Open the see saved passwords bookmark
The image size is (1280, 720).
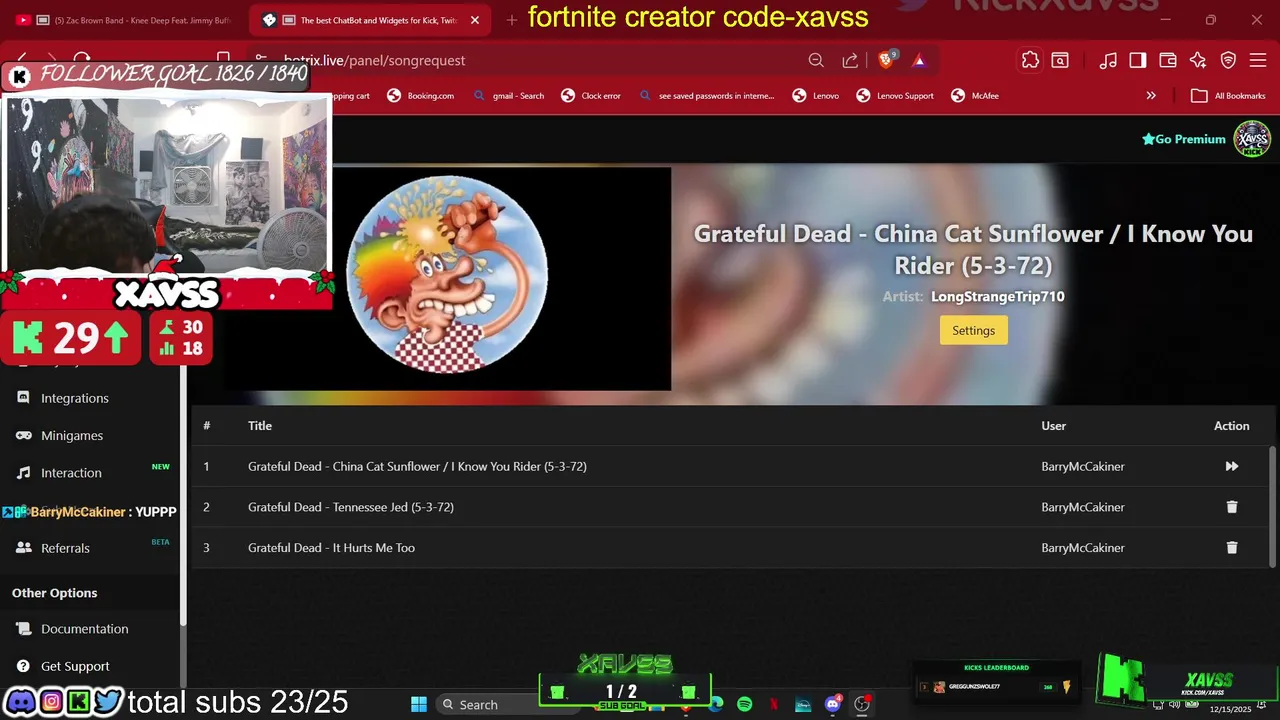[x=706, y=96]
